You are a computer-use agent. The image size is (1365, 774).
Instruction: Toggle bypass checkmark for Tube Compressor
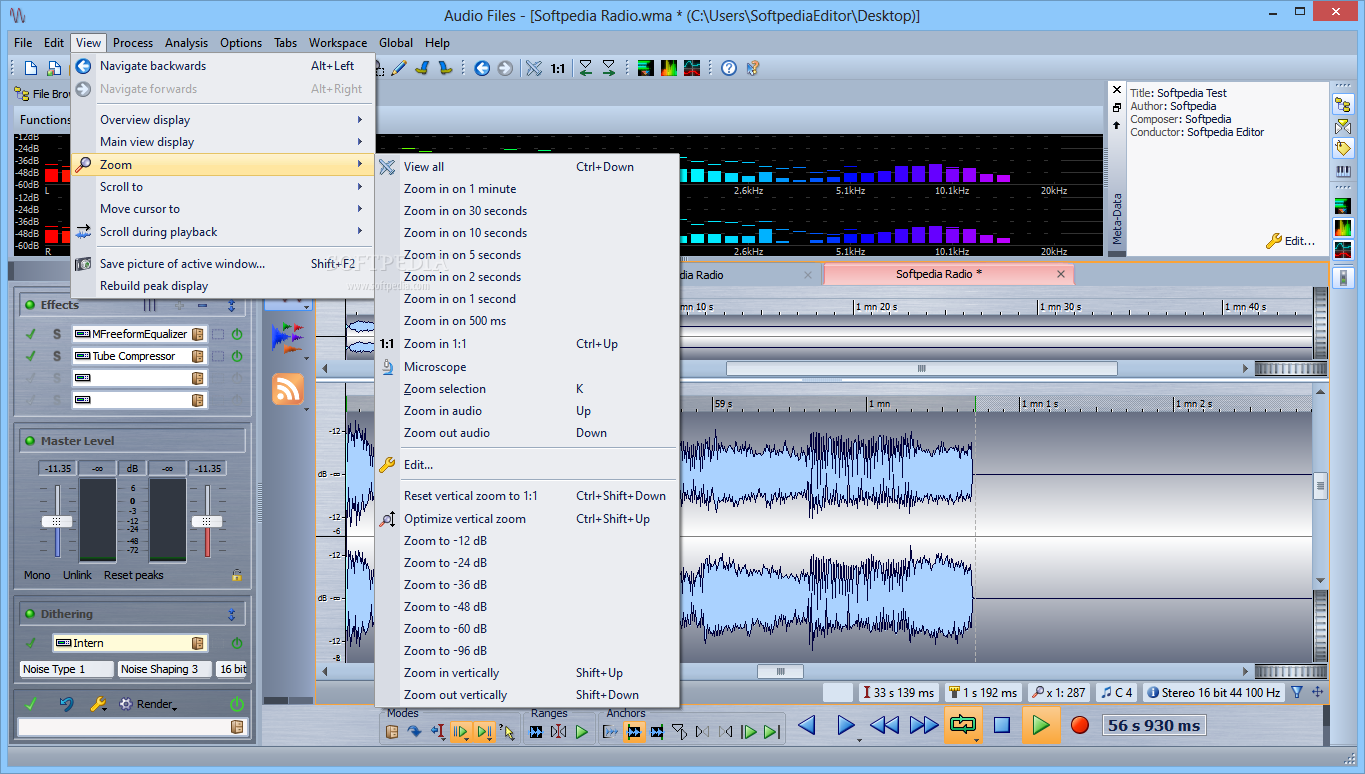(x=31, y=356)
